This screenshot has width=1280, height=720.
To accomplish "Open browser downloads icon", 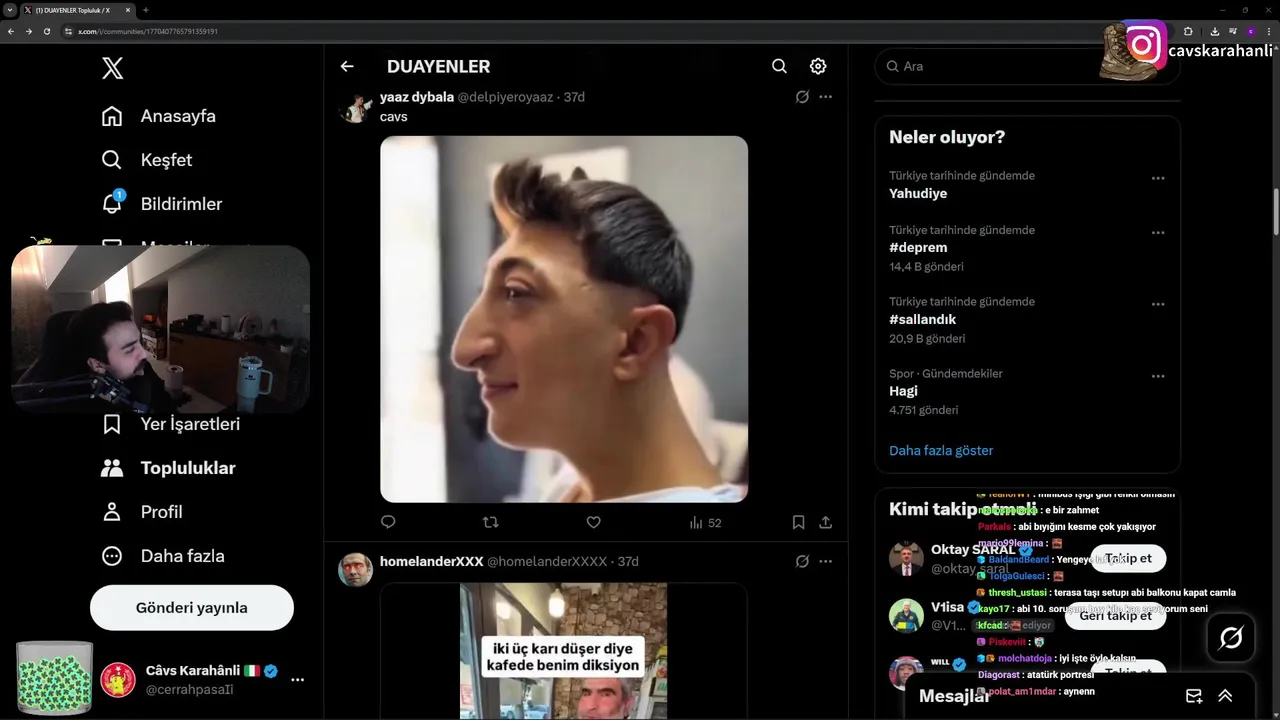I will pos(1214,31).
